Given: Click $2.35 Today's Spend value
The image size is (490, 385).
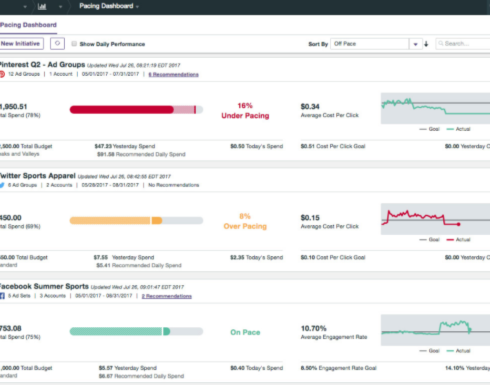Looking at the screenshot, I should 256,257.
